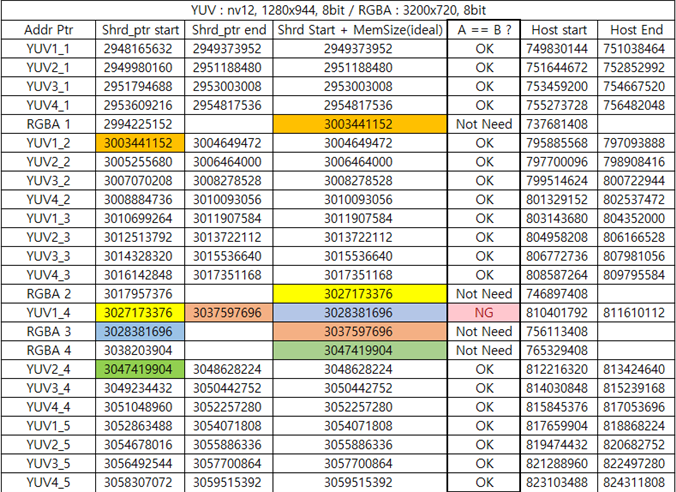The width and height of the screenshot is (676, 492).
Task: Click Shrd_ptr start value 3038203904
Action: point(138,351)
